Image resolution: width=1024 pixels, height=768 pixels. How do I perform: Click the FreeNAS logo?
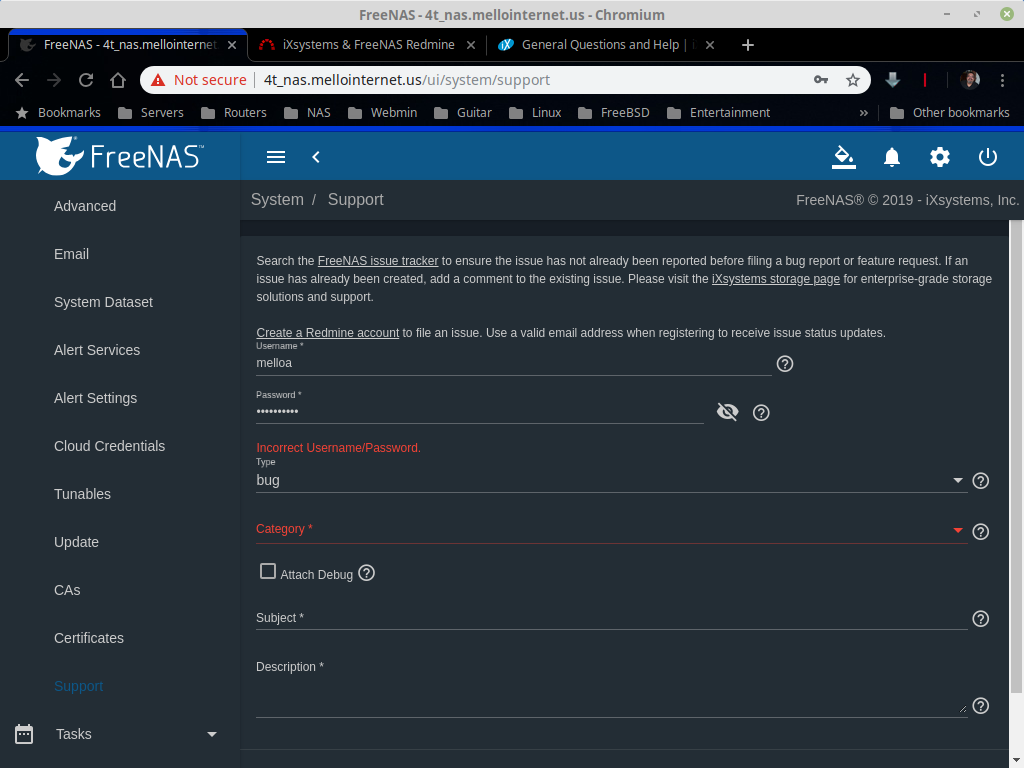pyautogui.click(x=120, y=156)
